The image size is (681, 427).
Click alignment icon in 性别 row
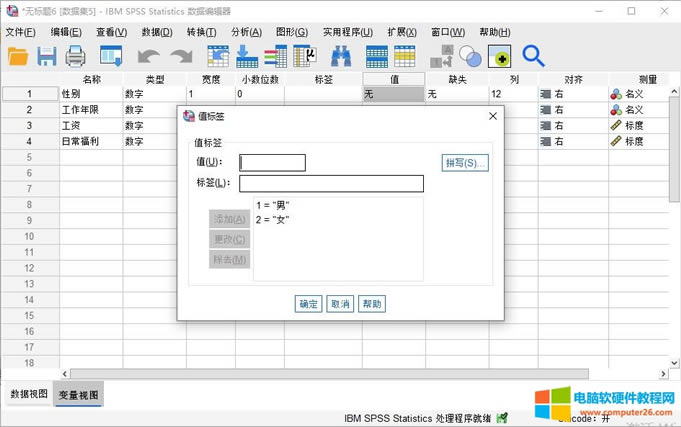545,94
